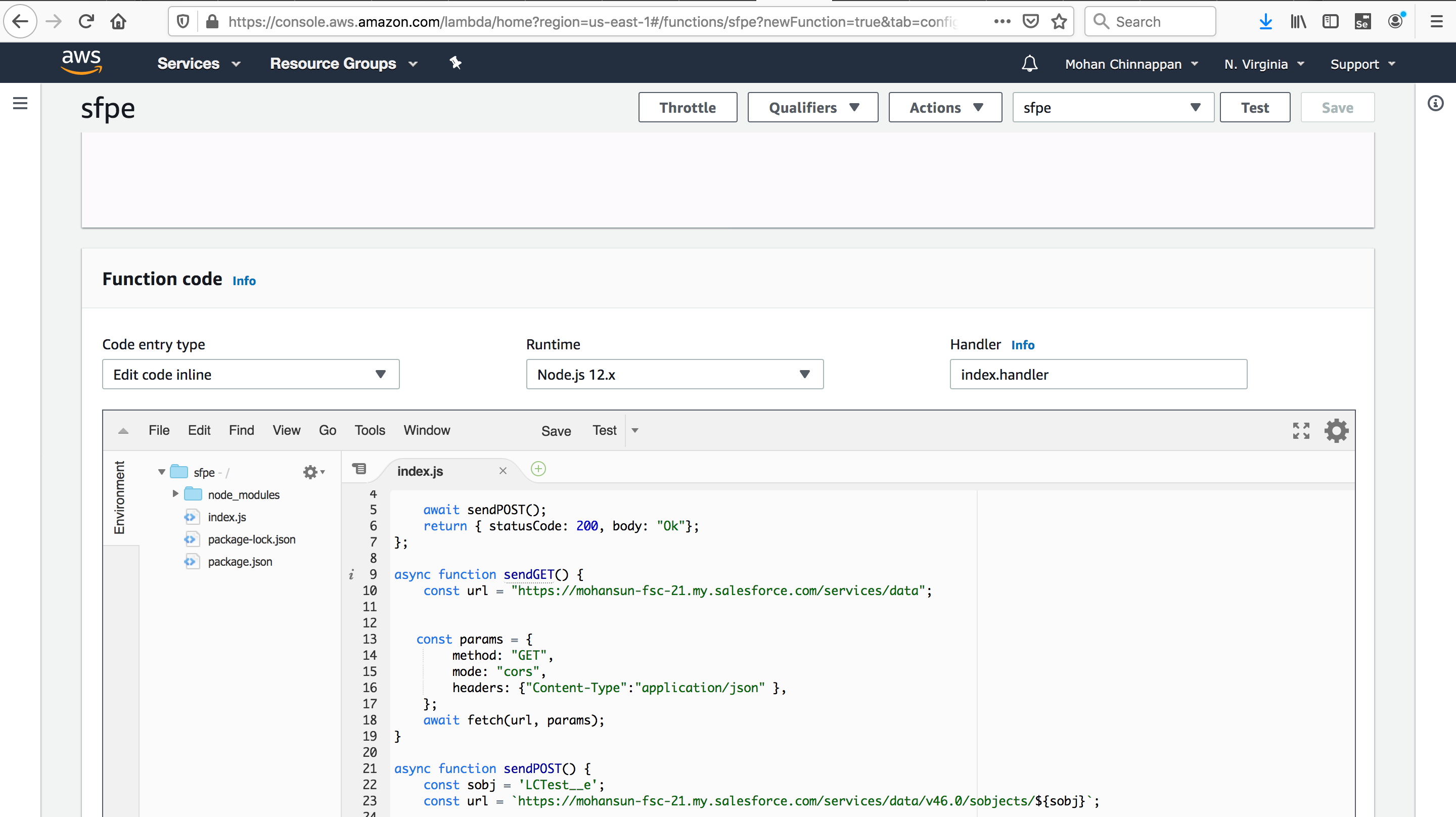This screenshot has height=817, width=1456.
Task: Open the Resource Groups dropdown
Action: click(x=344, y=63)
